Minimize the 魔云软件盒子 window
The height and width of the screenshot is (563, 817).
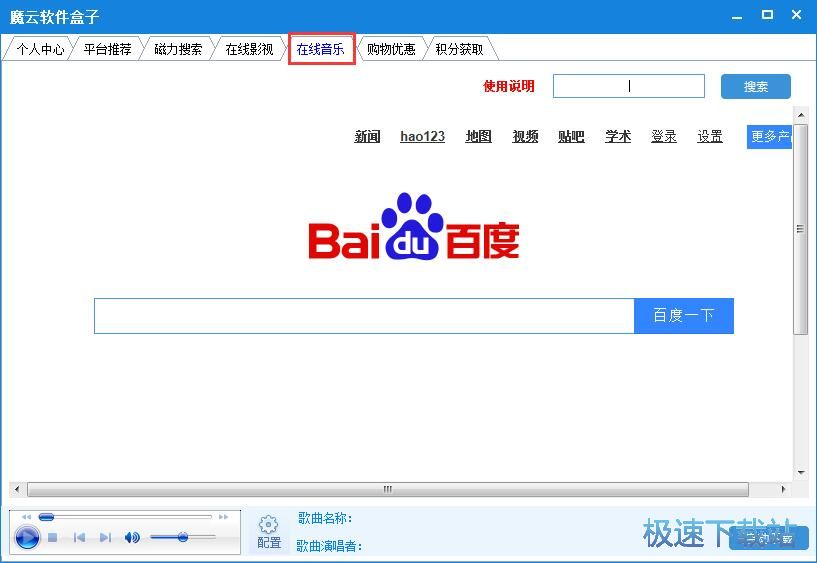737,16
